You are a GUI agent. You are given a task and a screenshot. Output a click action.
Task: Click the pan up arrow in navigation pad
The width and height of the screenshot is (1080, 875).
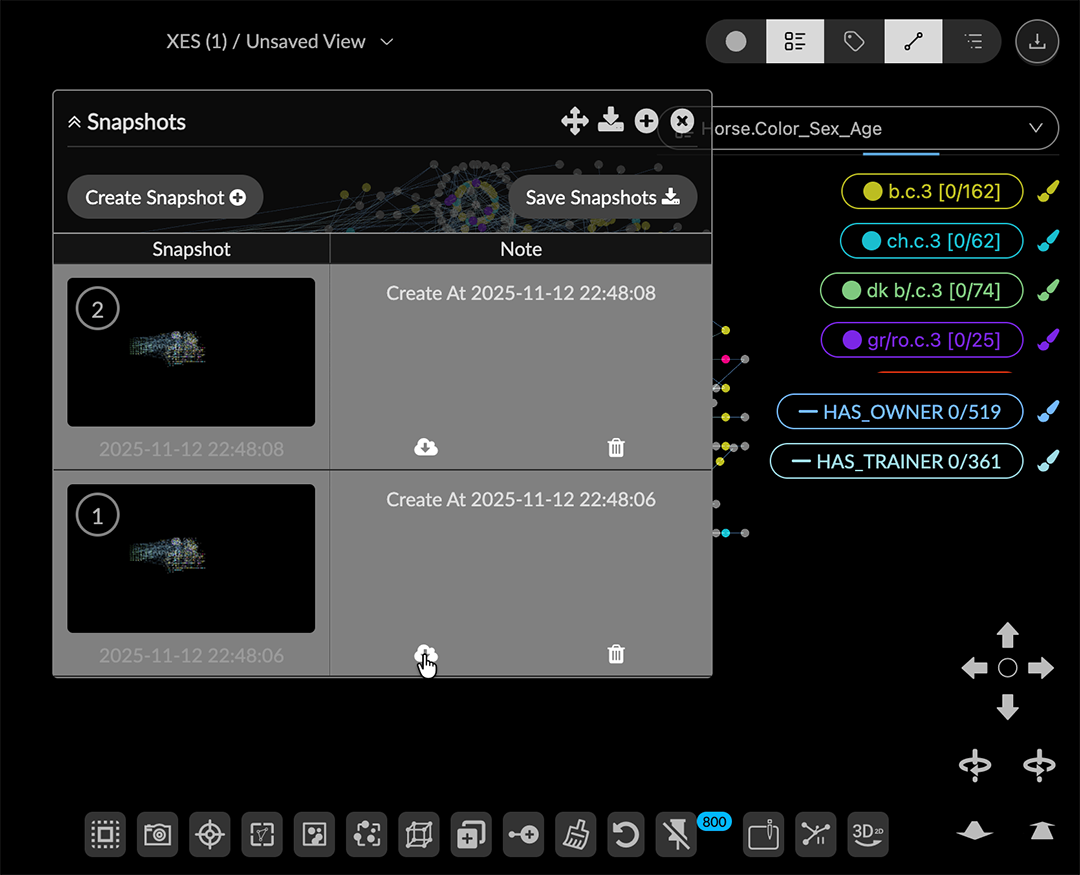(1008, 634)
